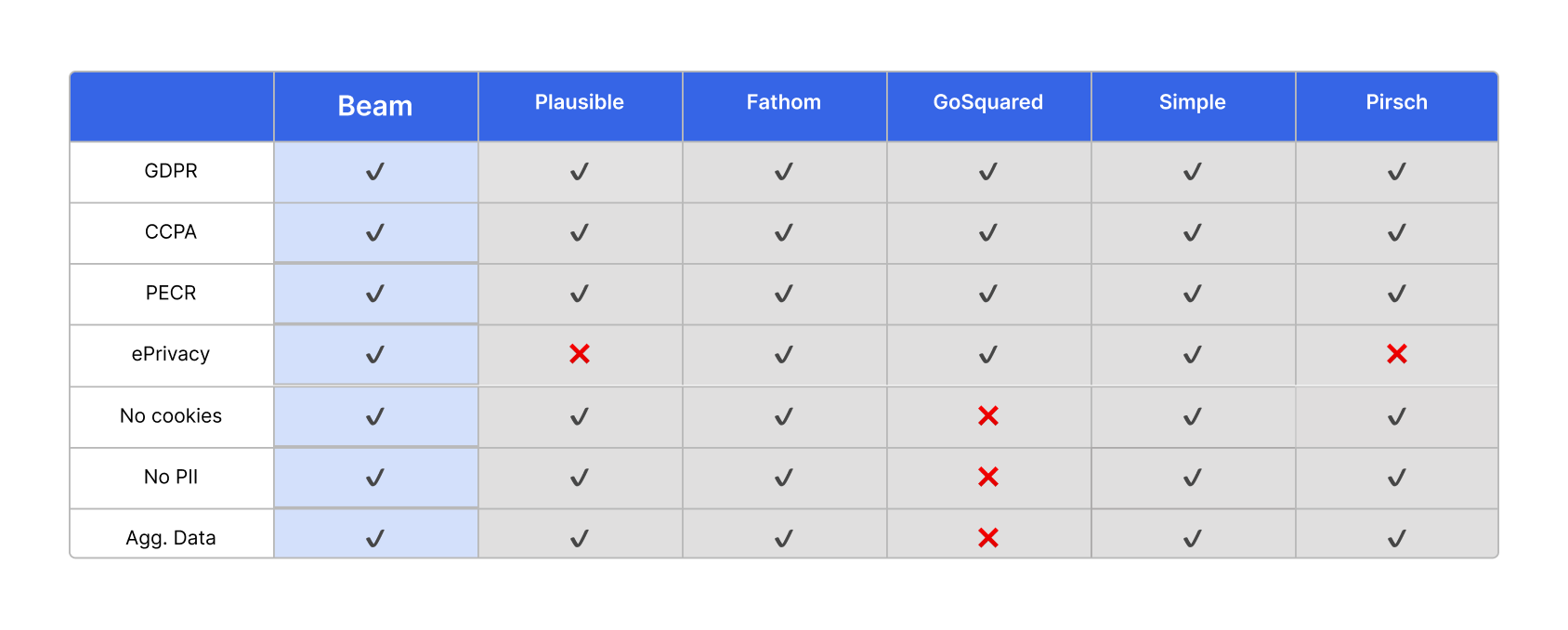Select the Plausible column header
The height and width of the screenshot is (630, 1568).
tap(580, 102)
